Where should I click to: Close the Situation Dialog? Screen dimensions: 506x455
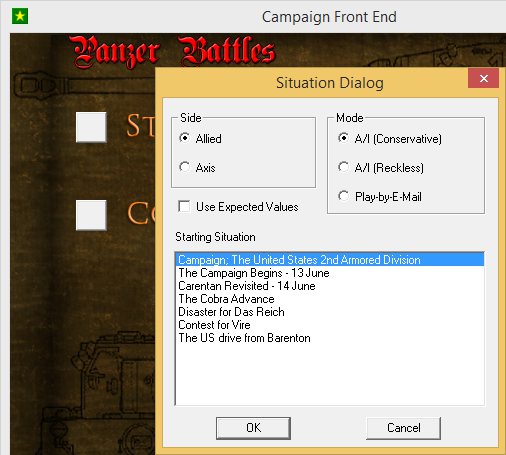click(x=483, y=78)
